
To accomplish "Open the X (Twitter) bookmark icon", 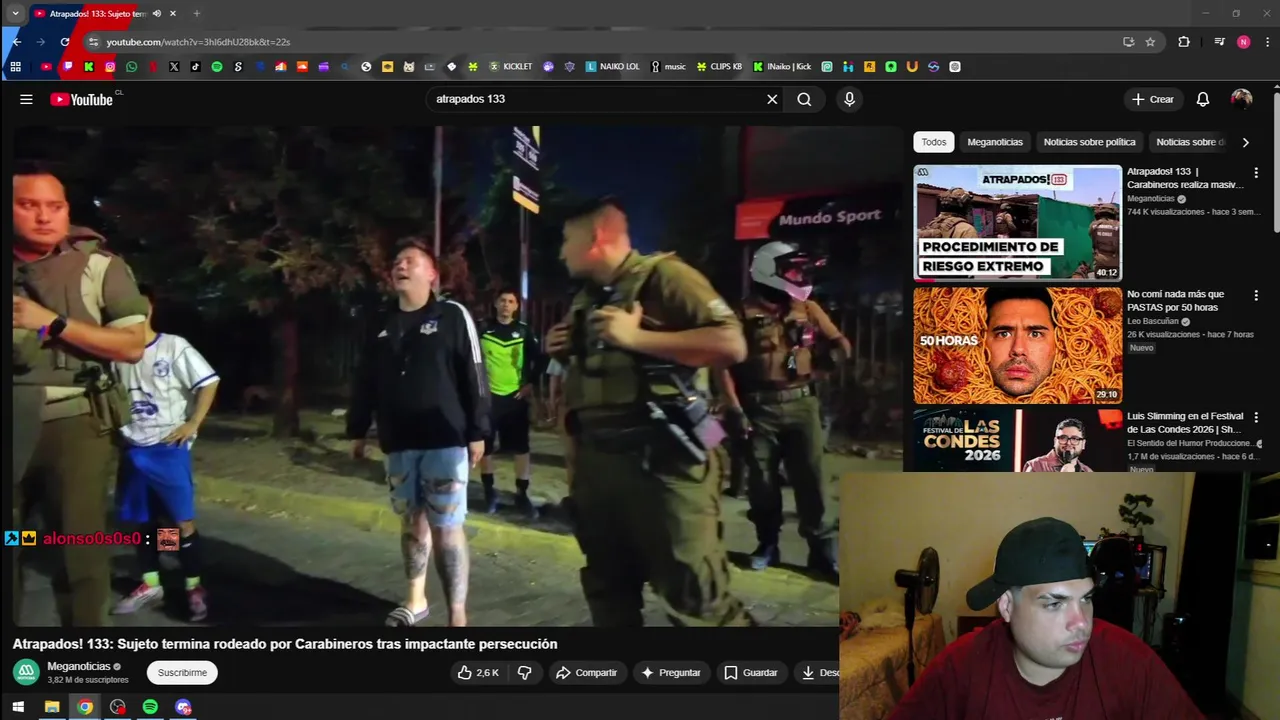I will point(174,67).
